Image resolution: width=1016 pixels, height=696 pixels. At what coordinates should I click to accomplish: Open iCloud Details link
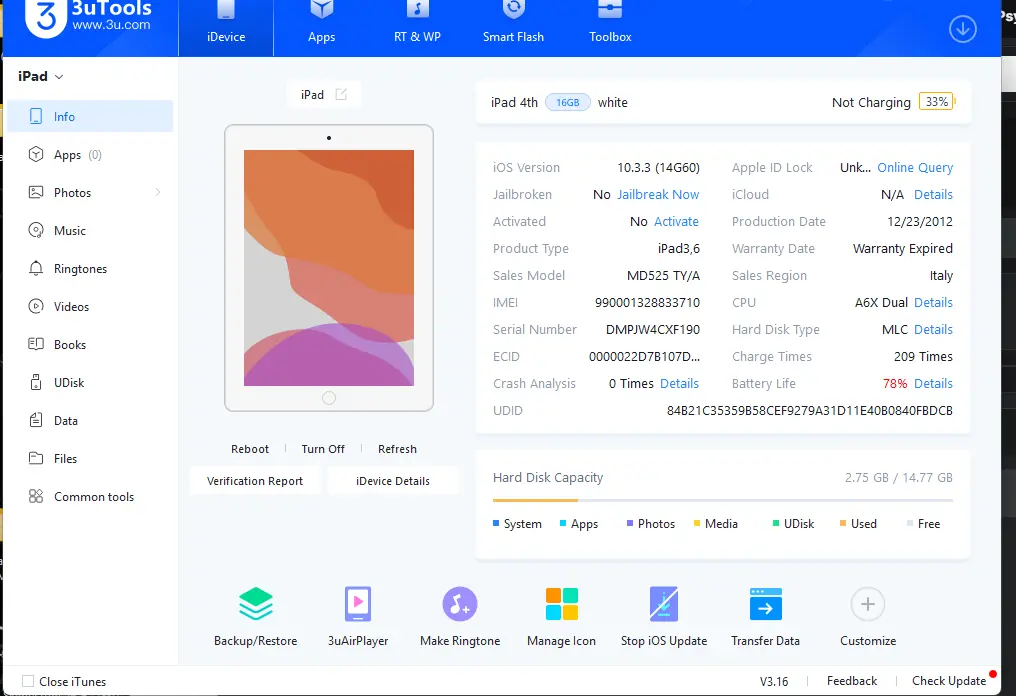(x=933, y=194)
